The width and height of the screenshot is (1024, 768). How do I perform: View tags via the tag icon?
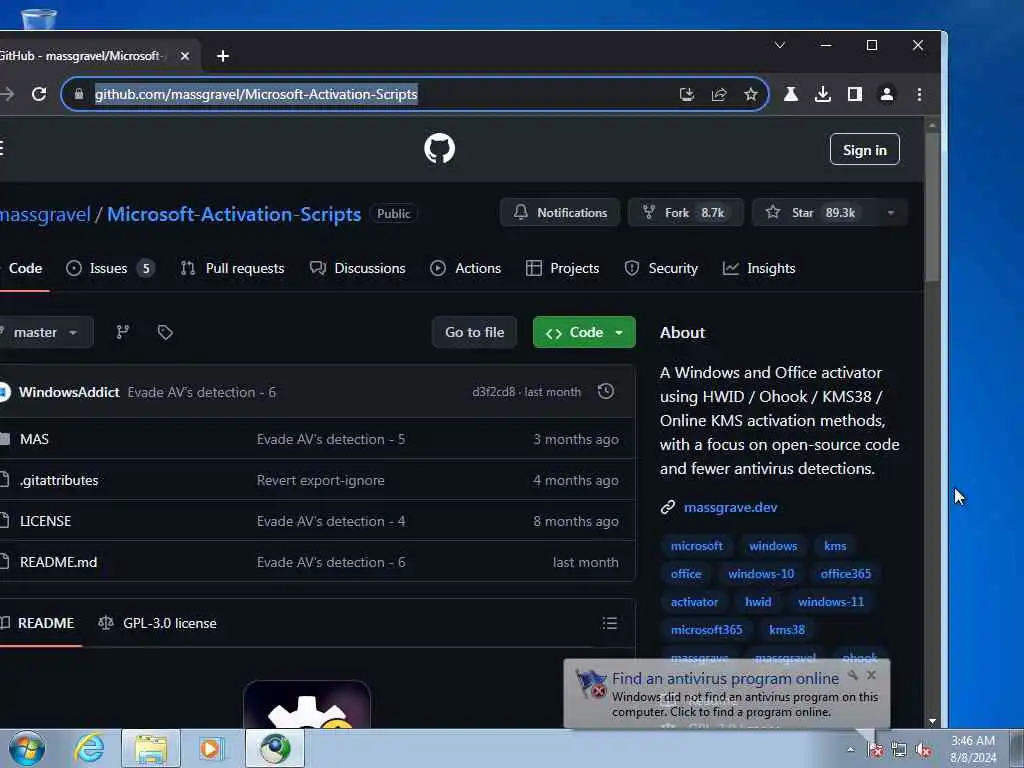click(165, 332)
